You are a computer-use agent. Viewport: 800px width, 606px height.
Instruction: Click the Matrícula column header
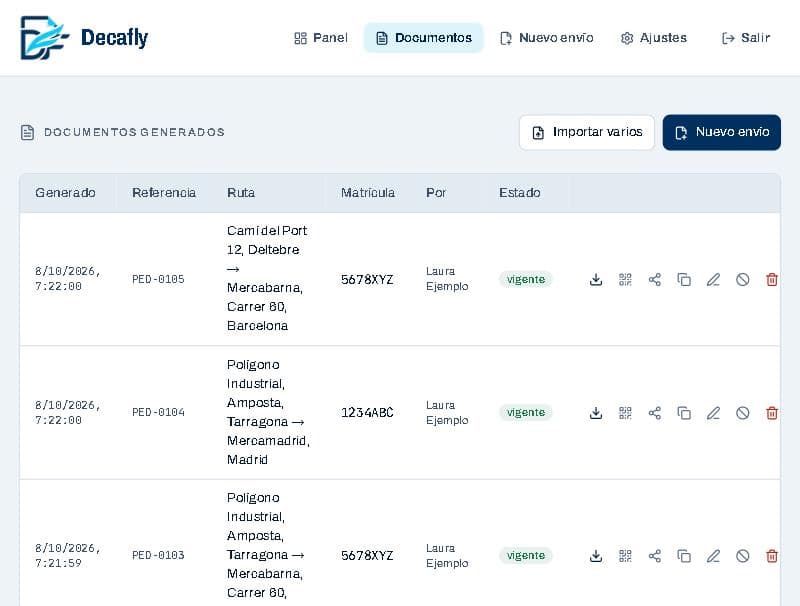click(x=368, y=193)
